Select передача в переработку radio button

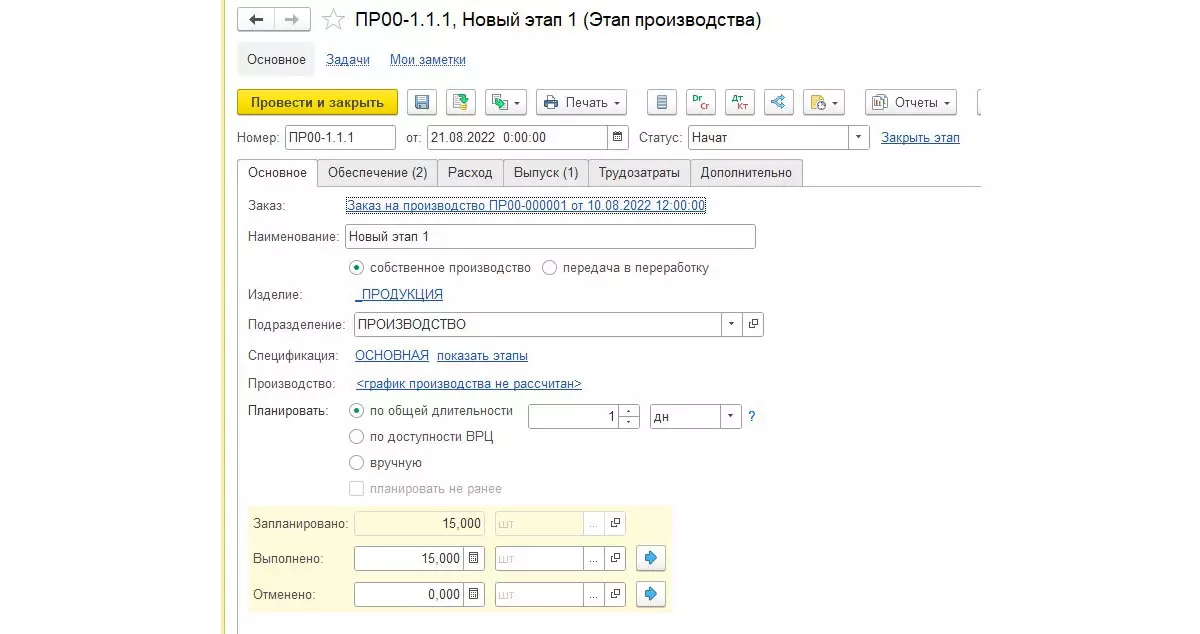[x=549, y=268]
